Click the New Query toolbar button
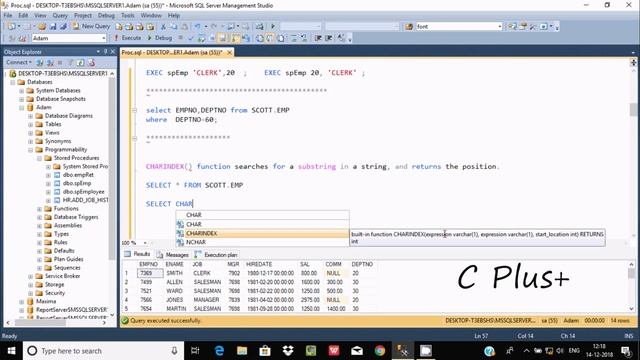Screen dimensions: 640x360 coord(92,26)
